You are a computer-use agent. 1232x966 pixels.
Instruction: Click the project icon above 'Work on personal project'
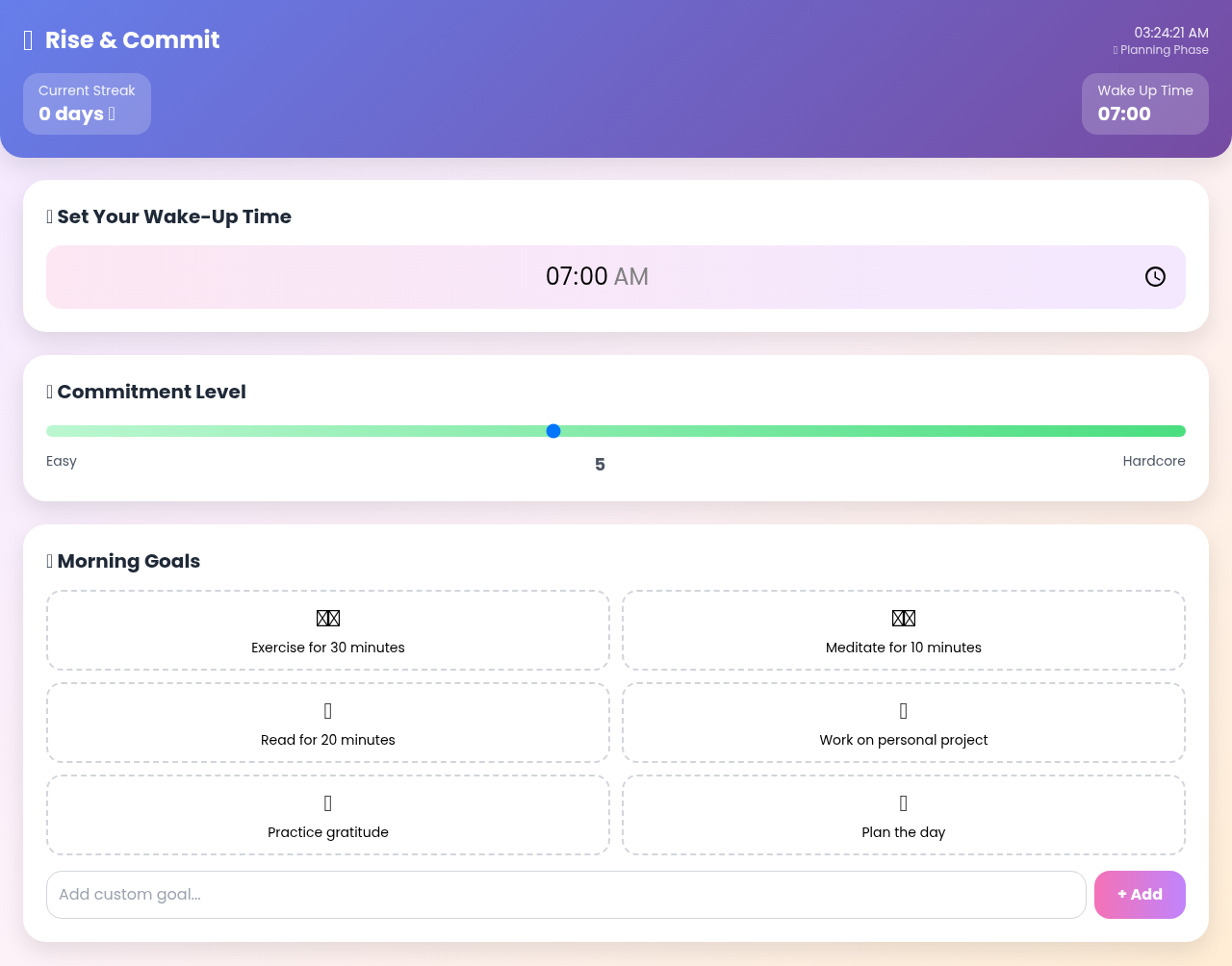(903, 709)
